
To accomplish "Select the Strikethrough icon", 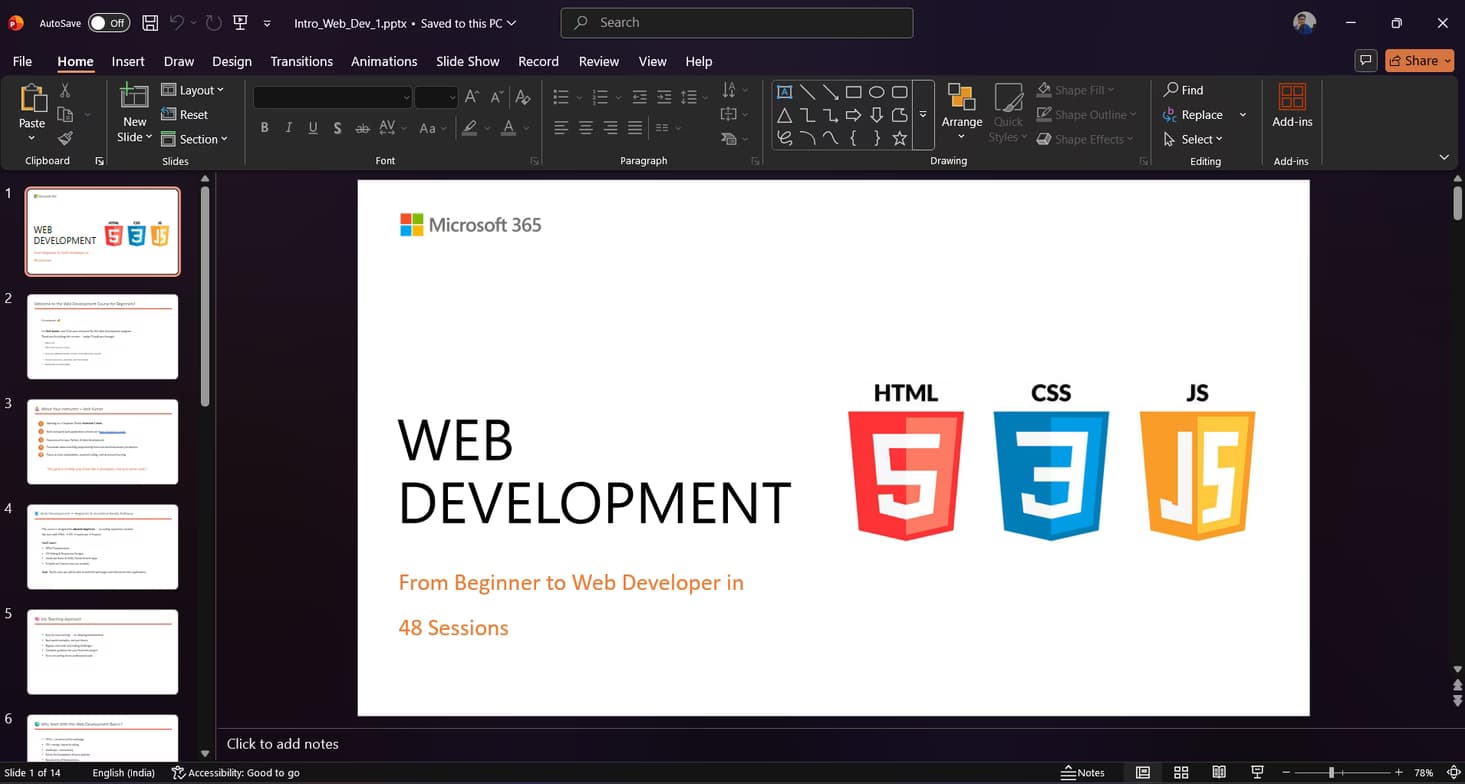I will coord(362,127).
